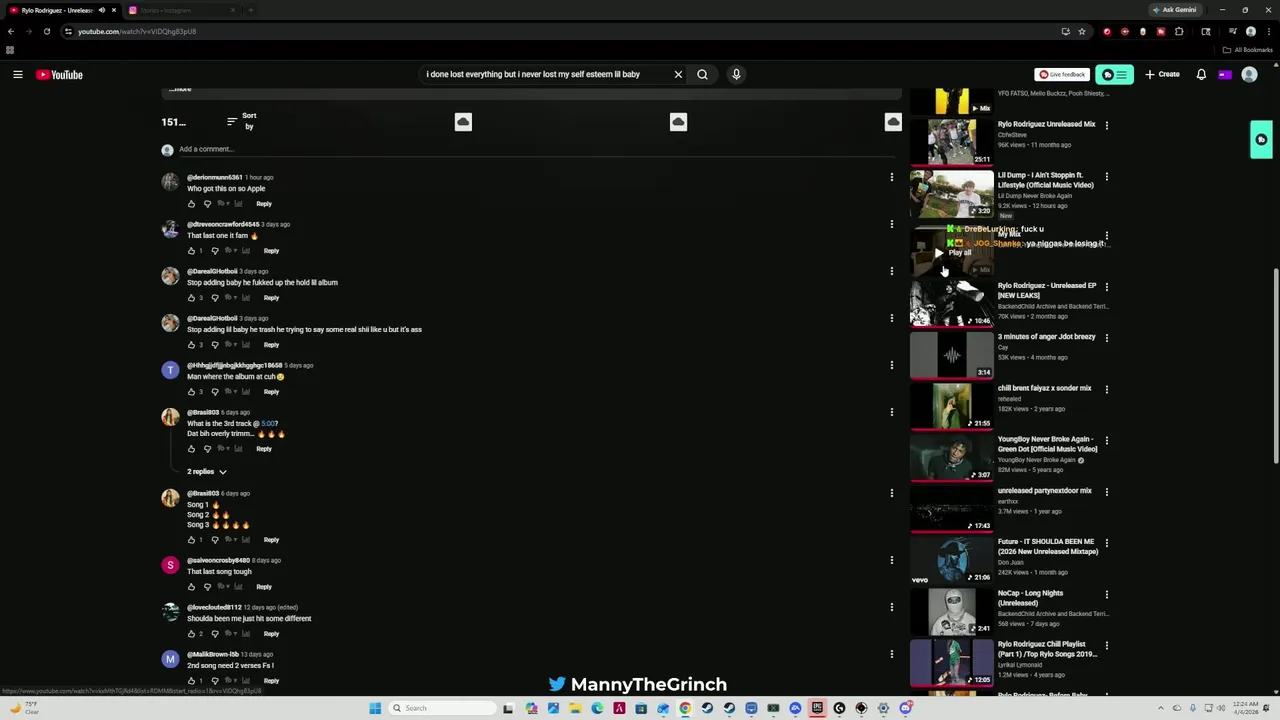The width and height of the screenshot is (1280, 720).
Task: Open the Sort by comments dropdown
Action: click(x=242, y=121)
